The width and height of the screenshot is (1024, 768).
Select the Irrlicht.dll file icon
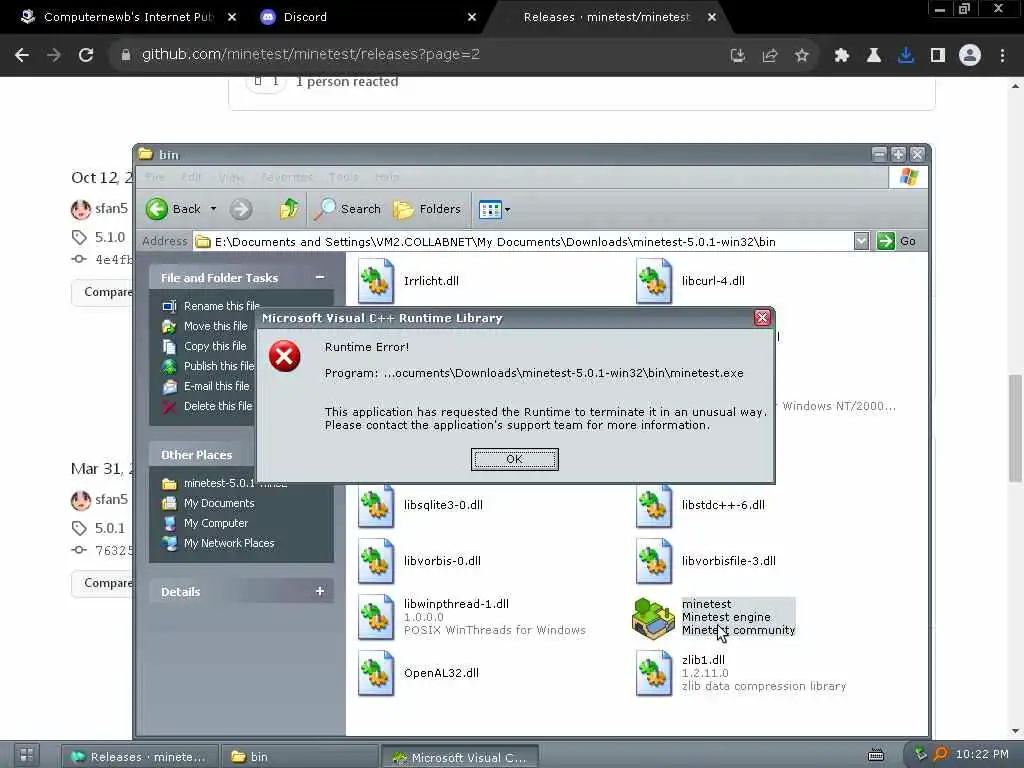(376, 281)
